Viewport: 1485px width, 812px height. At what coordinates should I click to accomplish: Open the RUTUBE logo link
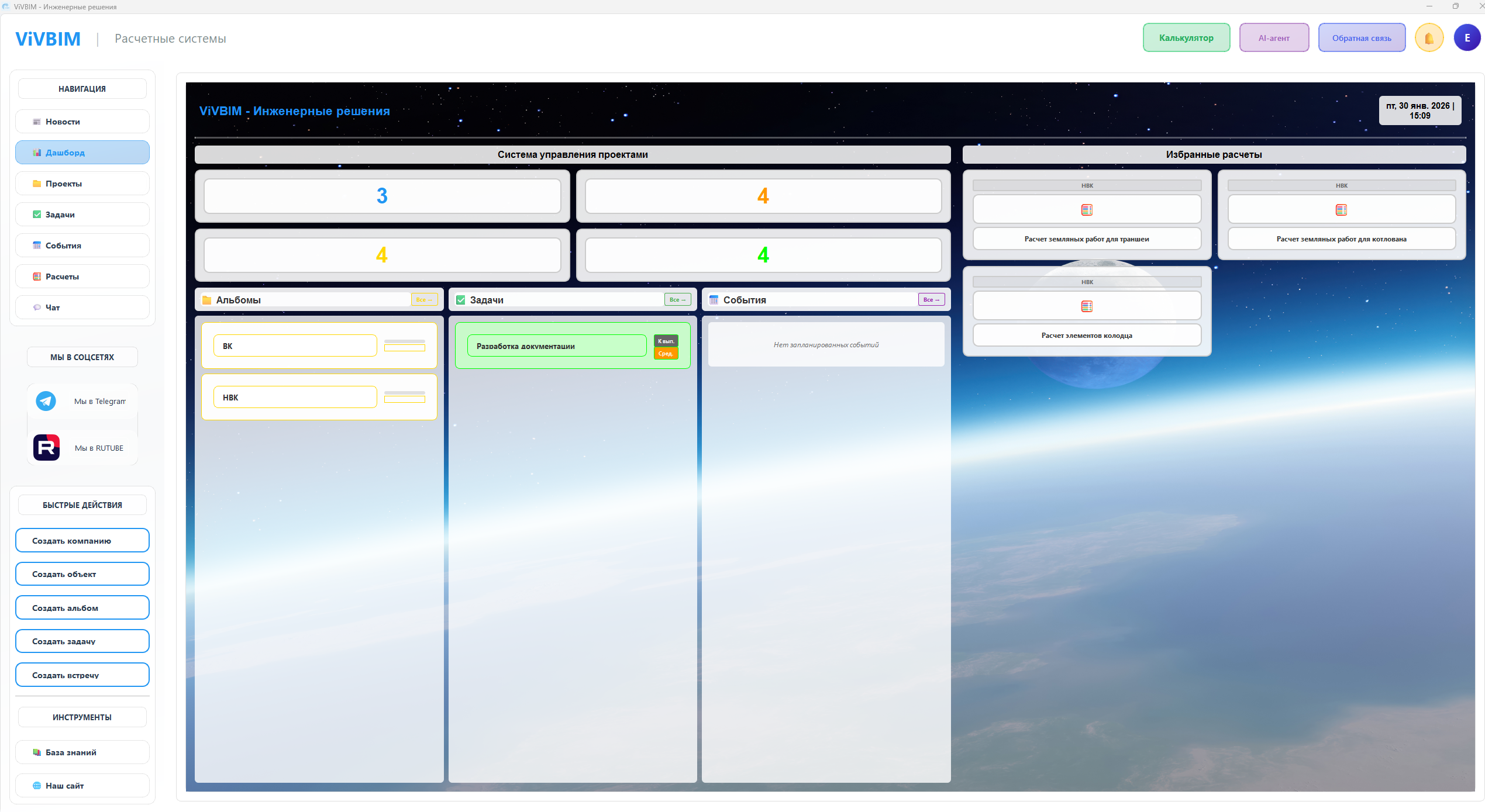46,448
